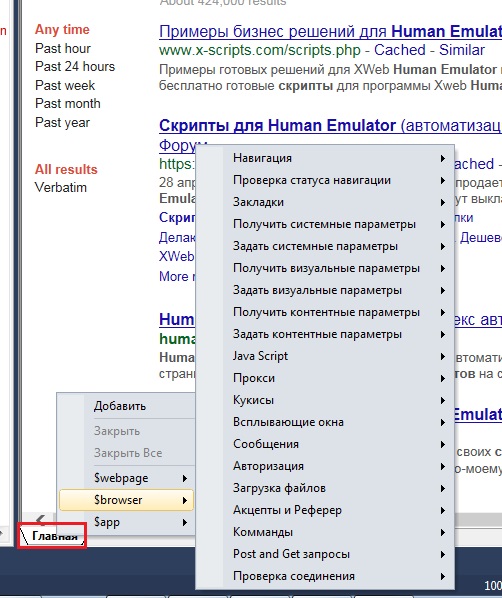Filter results by Past month
Screen dimensions: 502x598
(x=68, y=103)
